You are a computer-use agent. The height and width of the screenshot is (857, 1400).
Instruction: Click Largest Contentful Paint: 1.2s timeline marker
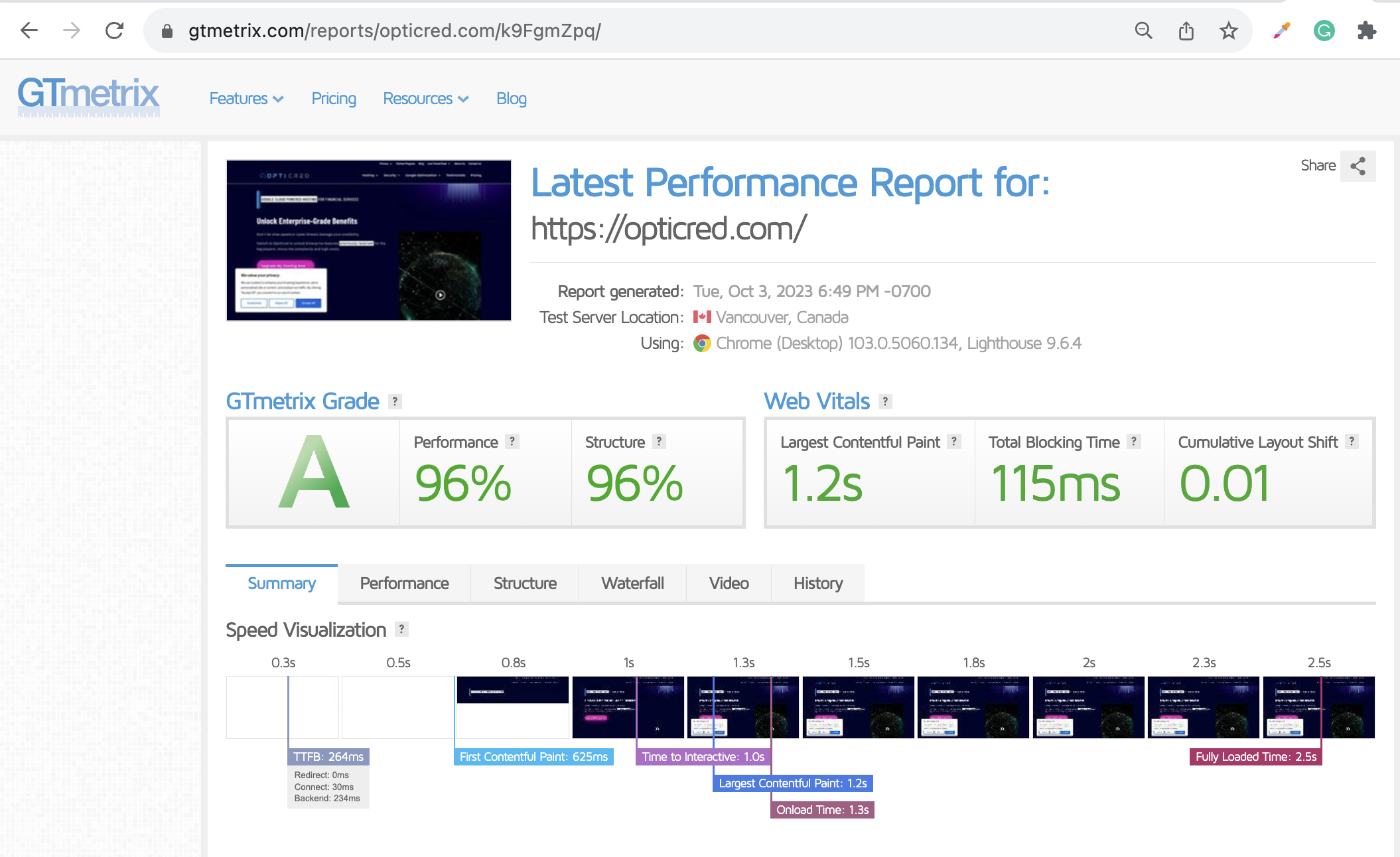pos(793,783)
